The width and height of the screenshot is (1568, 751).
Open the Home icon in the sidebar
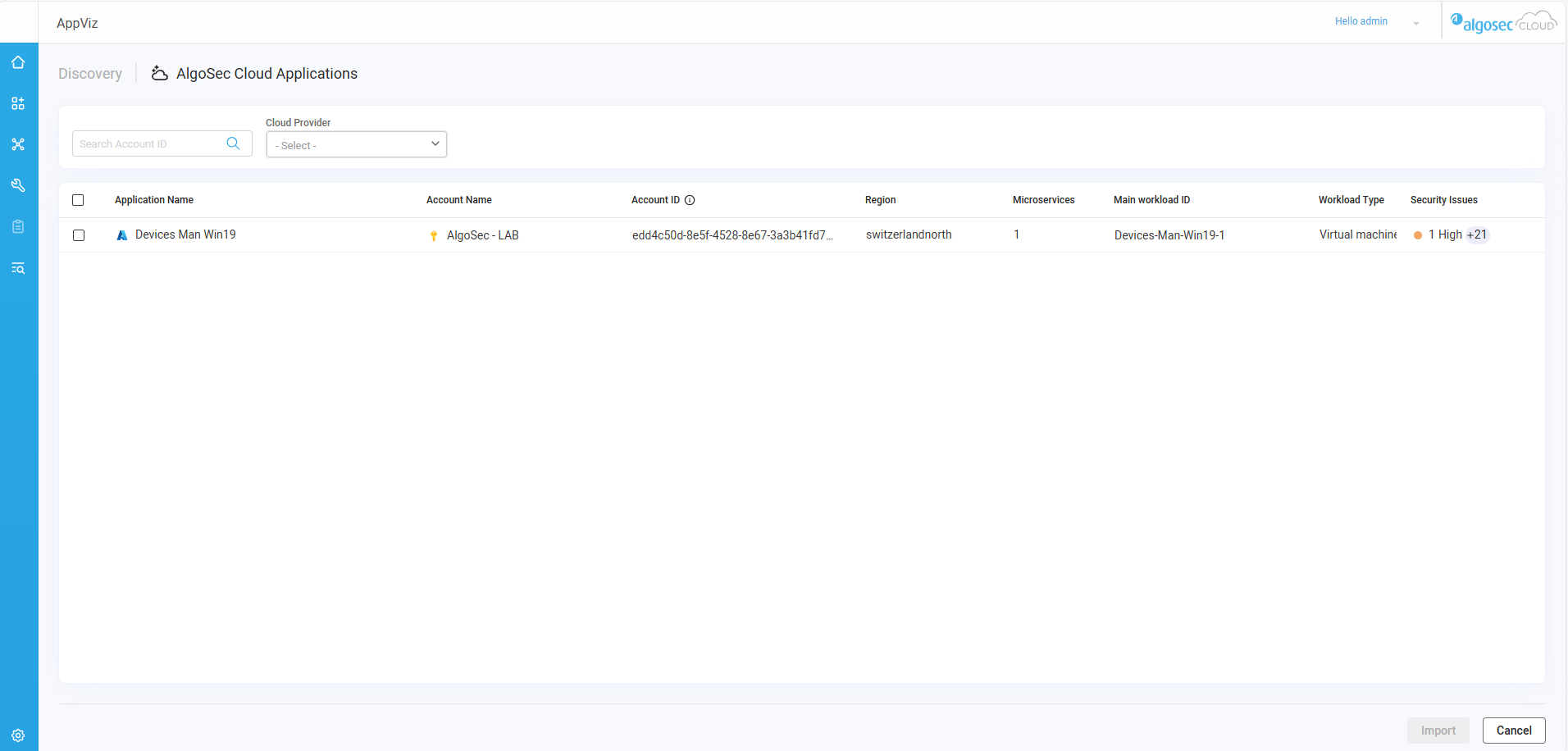point(18,62)
